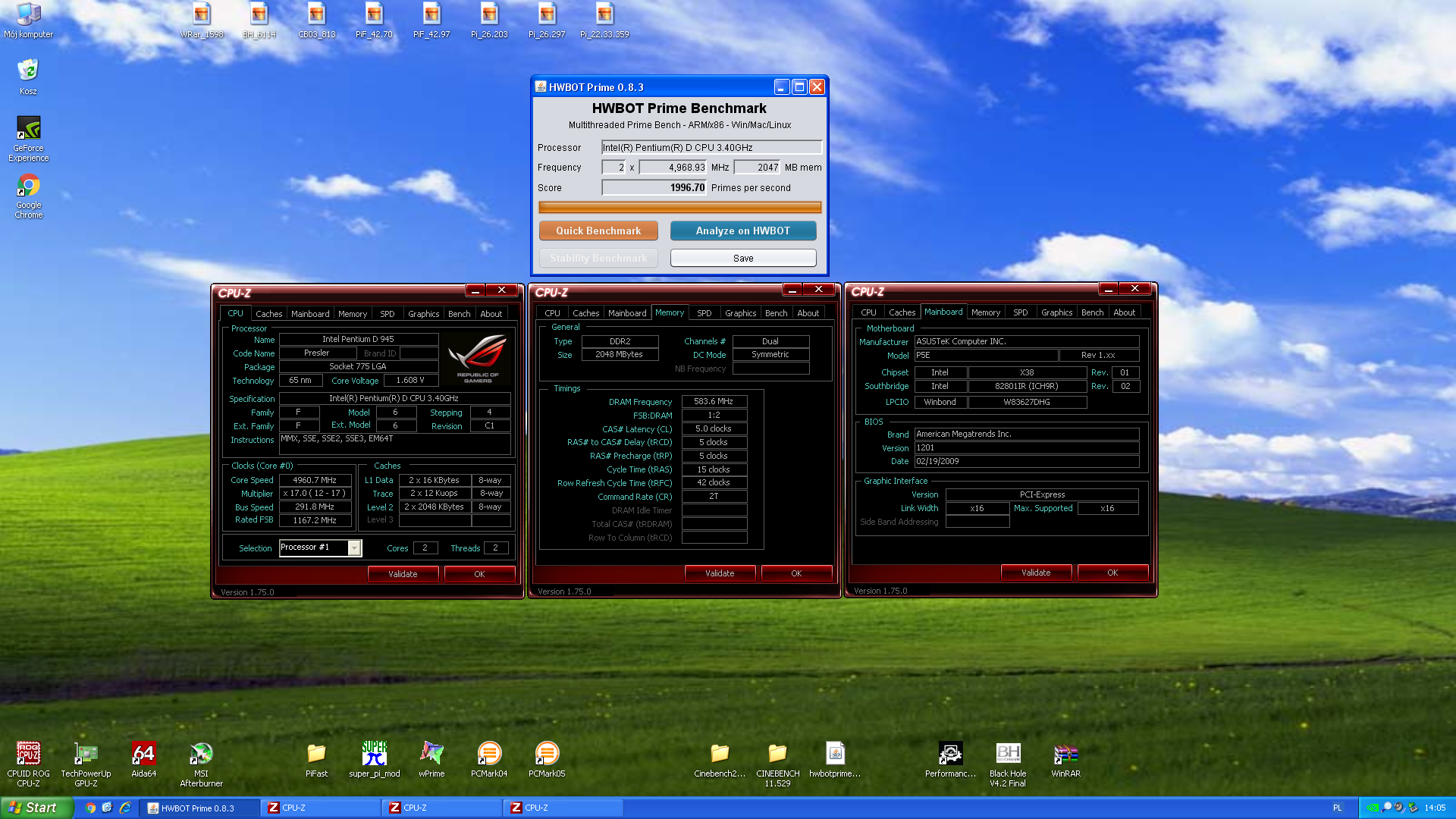
Task: Click Validate in middle CPU-Z window
Action: [720, 573]
